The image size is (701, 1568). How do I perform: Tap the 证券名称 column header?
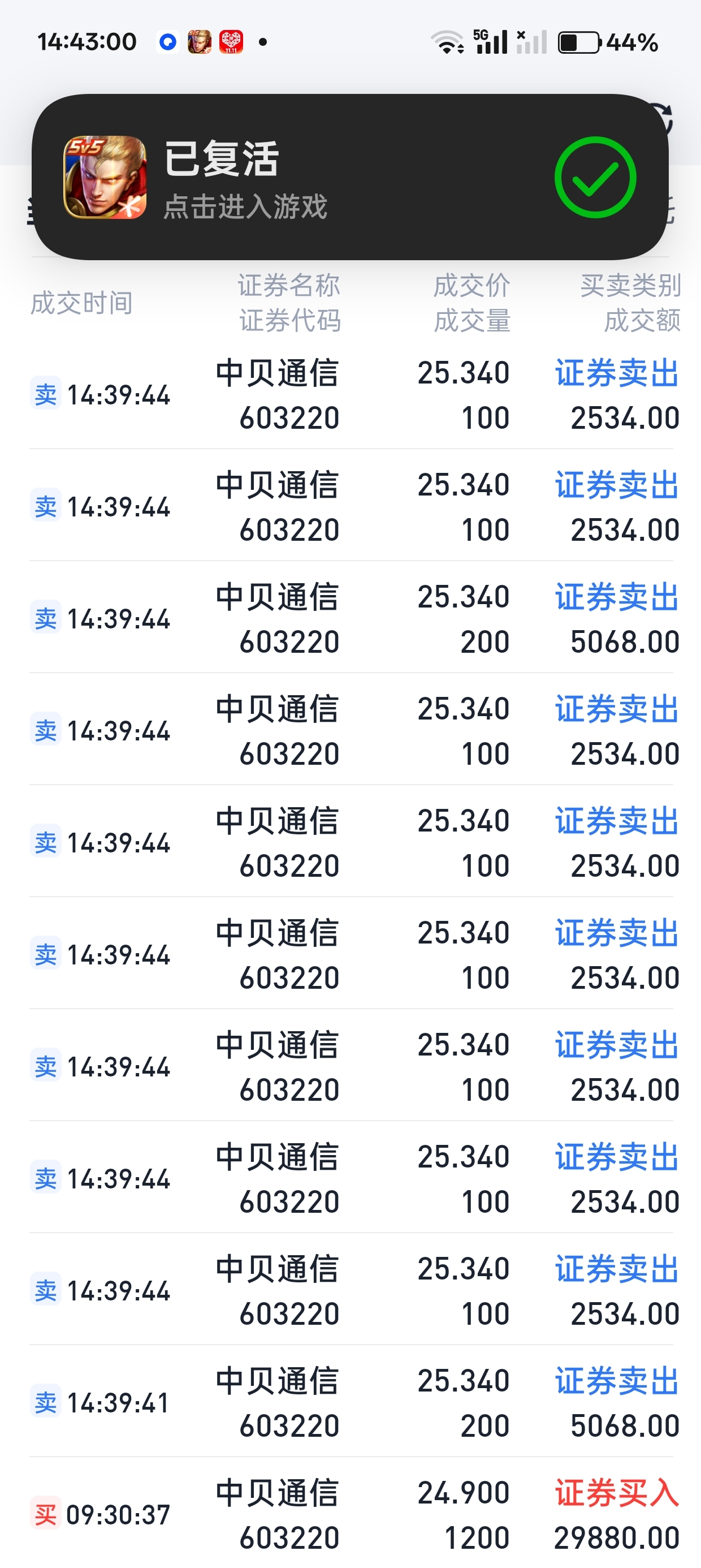click(289, 285)
